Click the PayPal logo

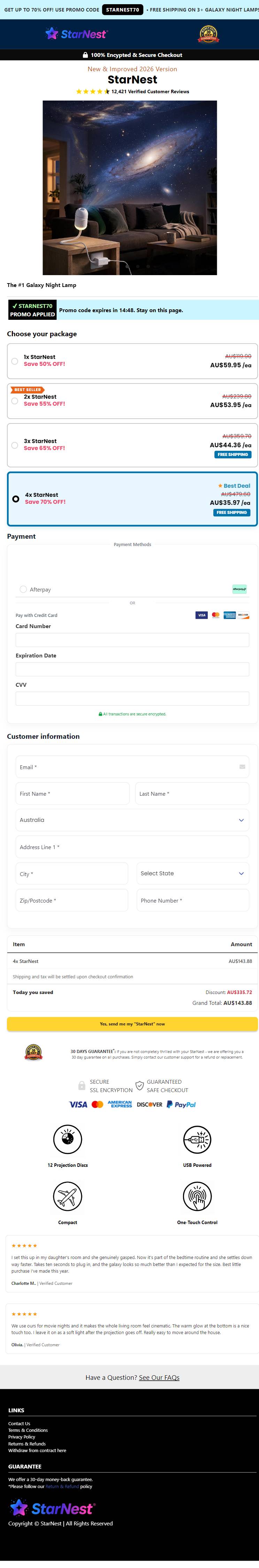coord(181,1104)
